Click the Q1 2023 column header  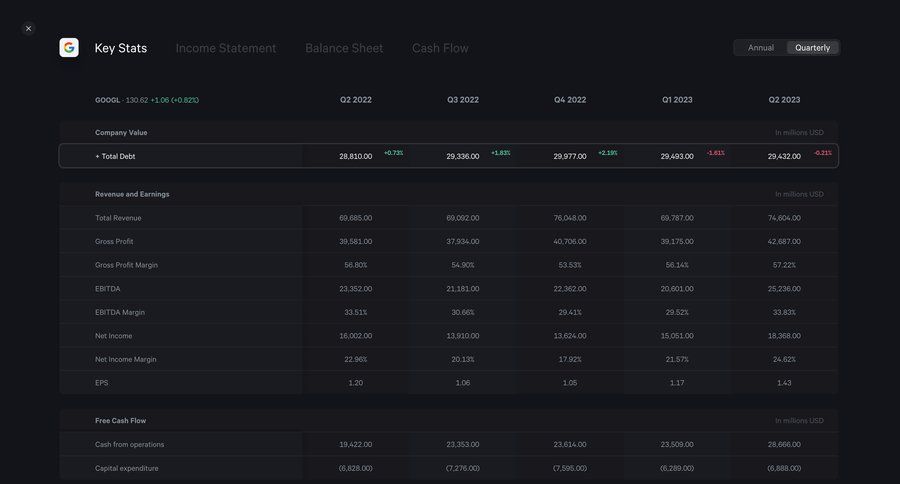point(677,100)
